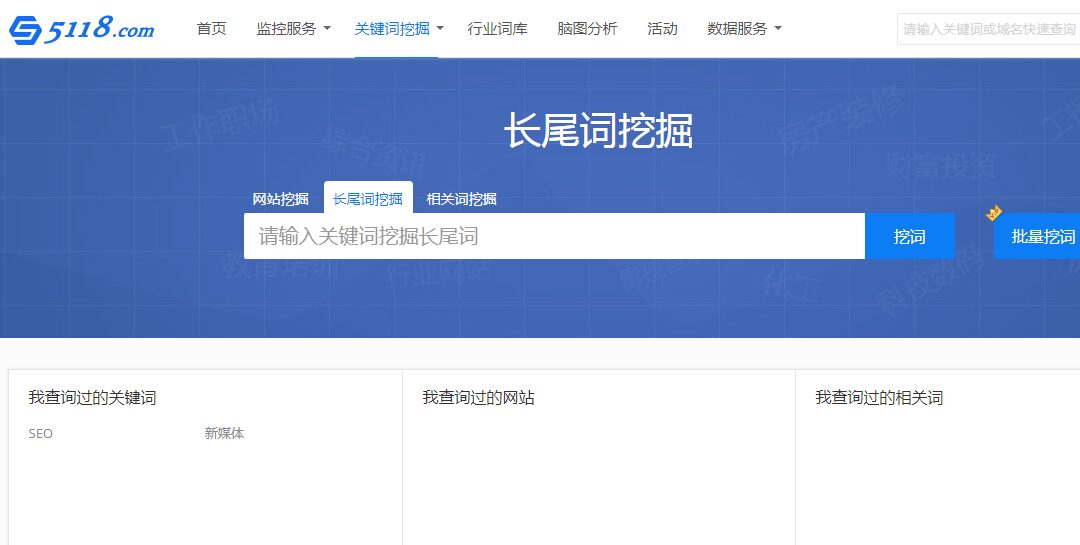Click the crown icon above 批量挖词

(x=993, y=213)
